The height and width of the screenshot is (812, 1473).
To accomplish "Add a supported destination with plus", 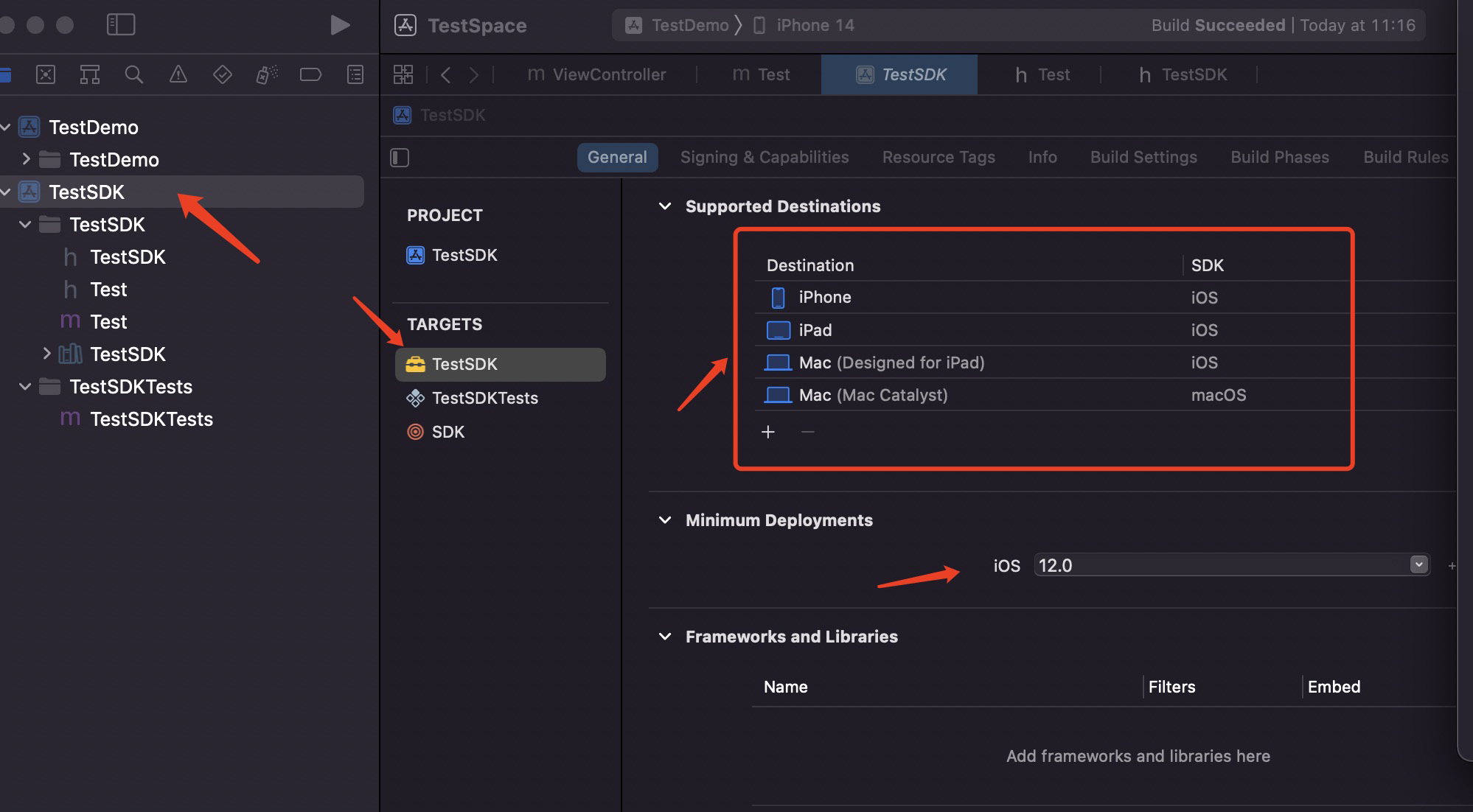I will click(x=768, y=432).
